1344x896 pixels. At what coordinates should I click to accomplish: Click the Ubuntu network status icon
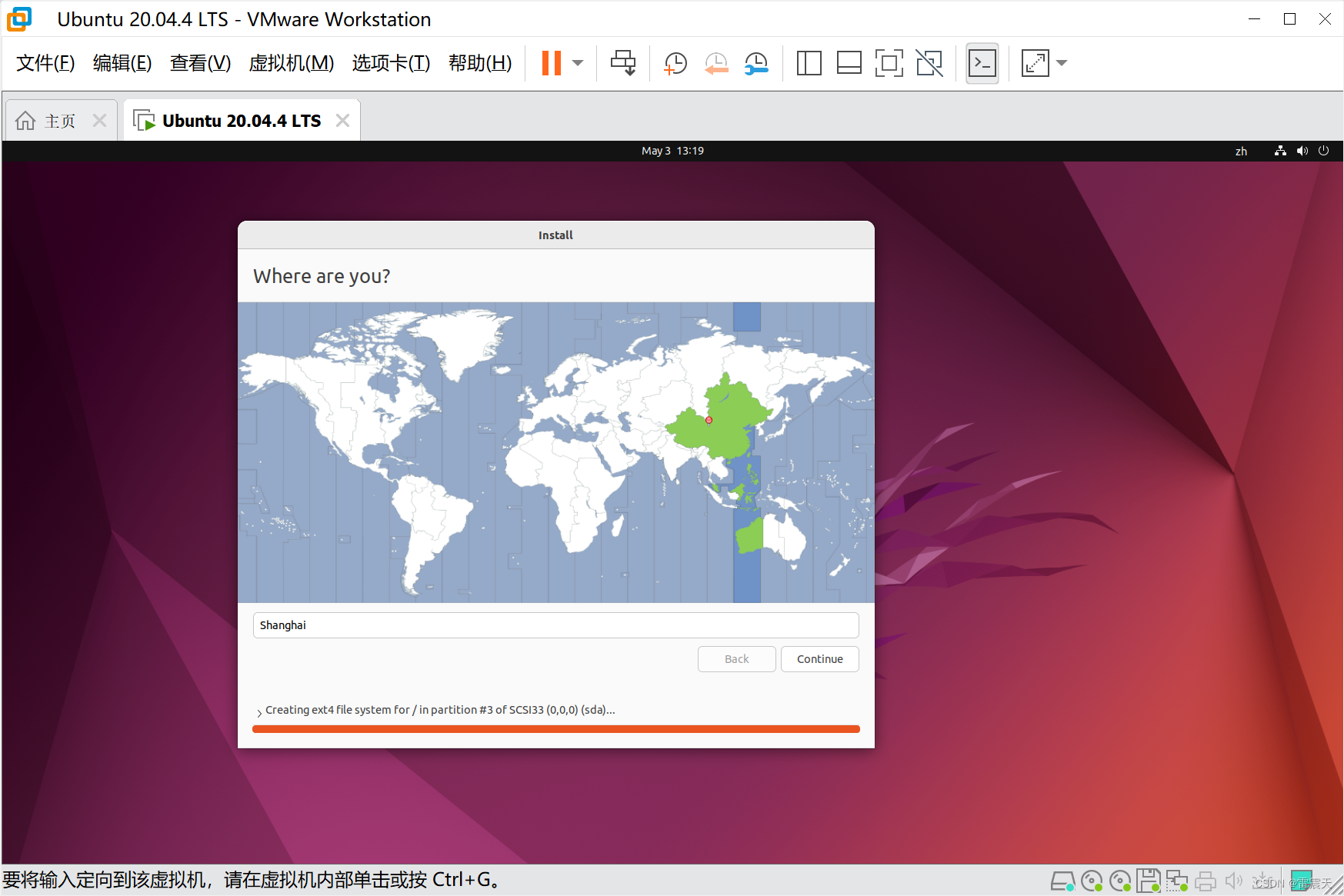(x=1280, y=151)
